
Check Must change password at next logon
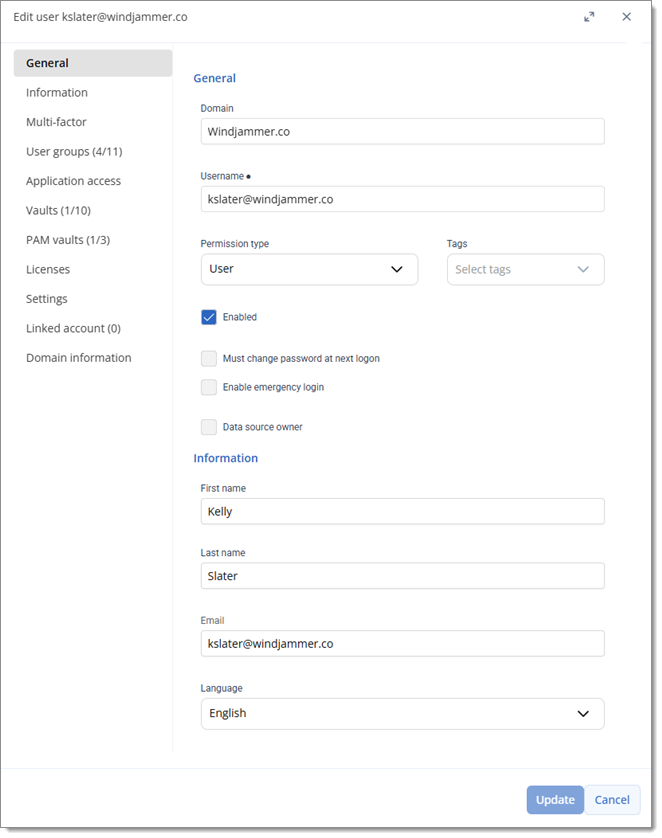209,358
